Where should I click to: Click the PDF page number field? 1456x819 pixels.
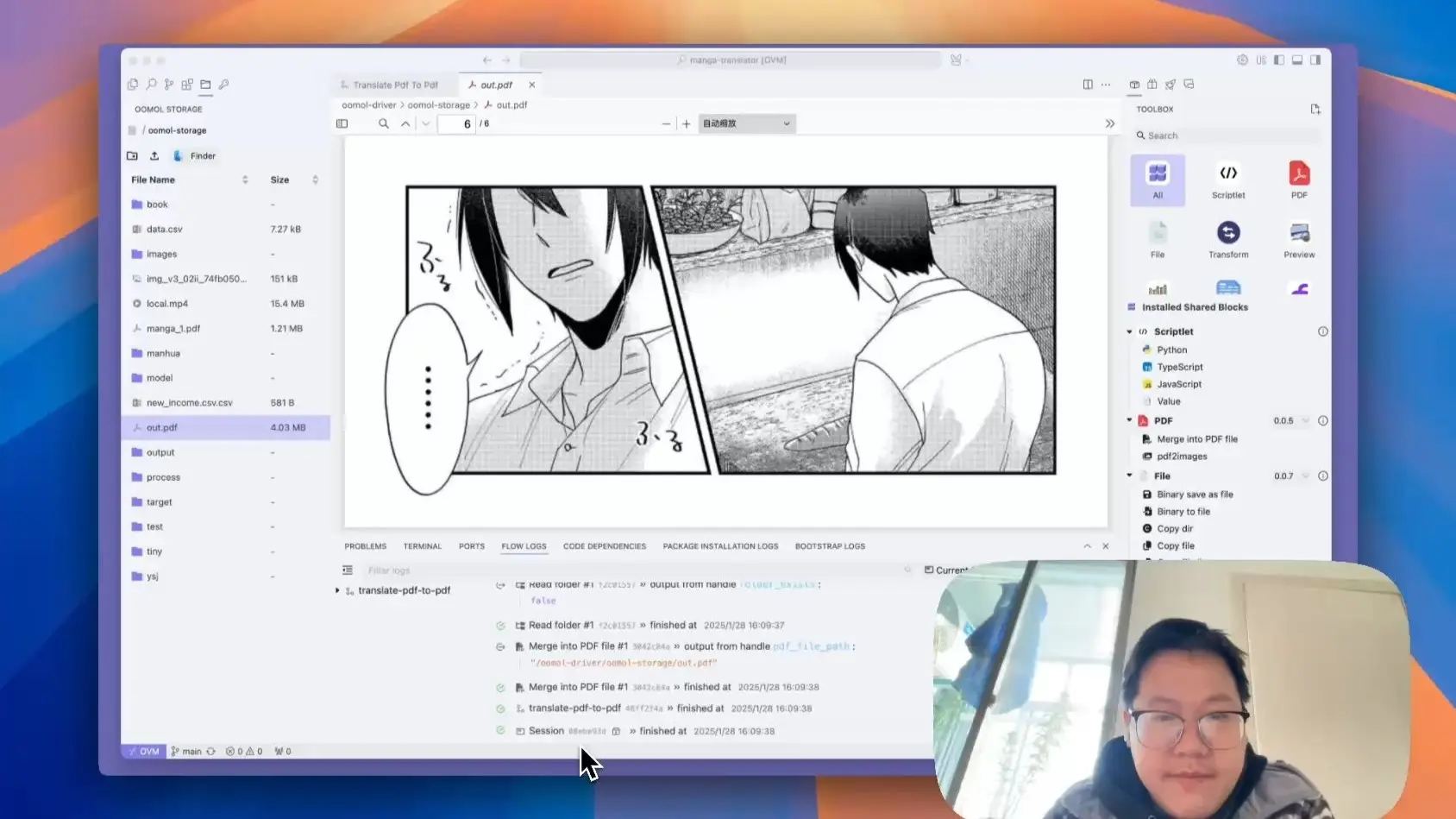(x=456, y=123)
